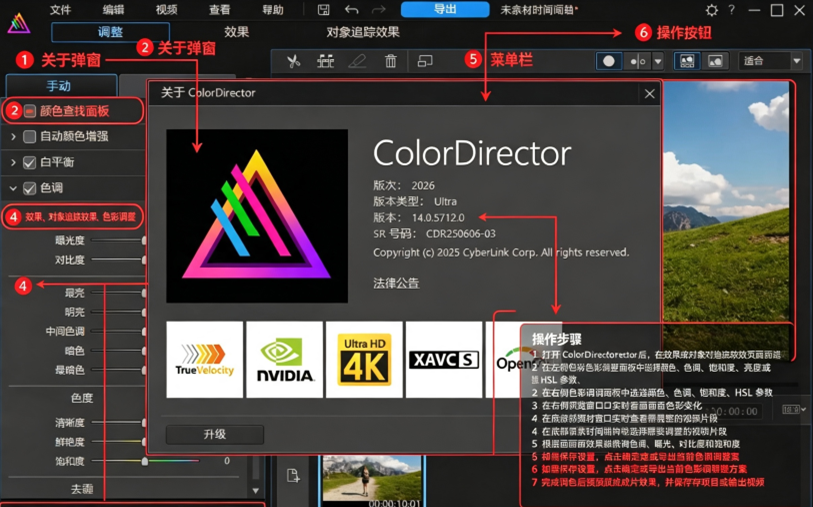Close the 关于 ColorDirector dialog
Screen dimensions: 813x507
649,94
